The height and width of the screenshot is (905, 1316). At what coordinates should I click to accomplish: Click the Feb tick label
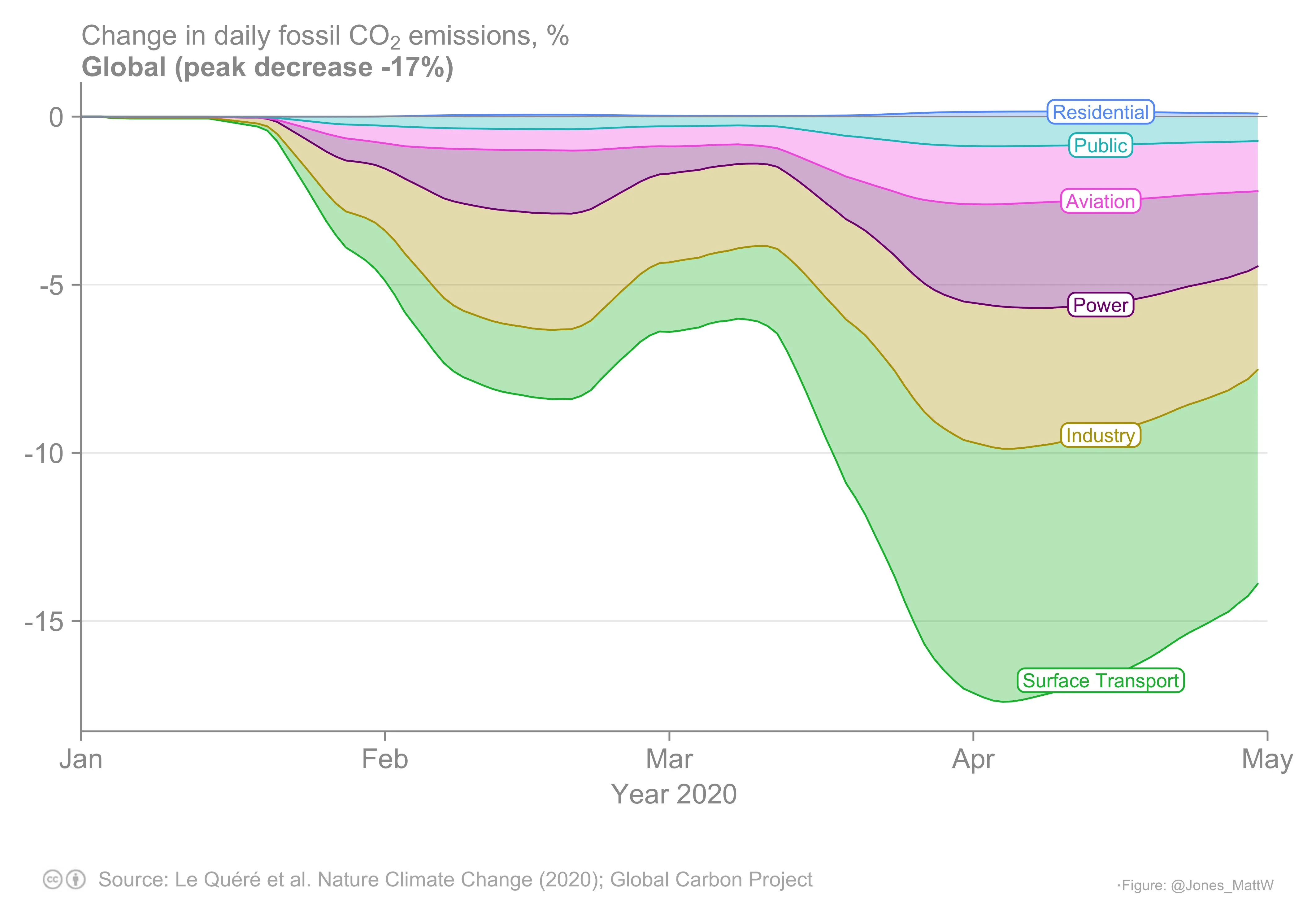click(x=384, y=759)
